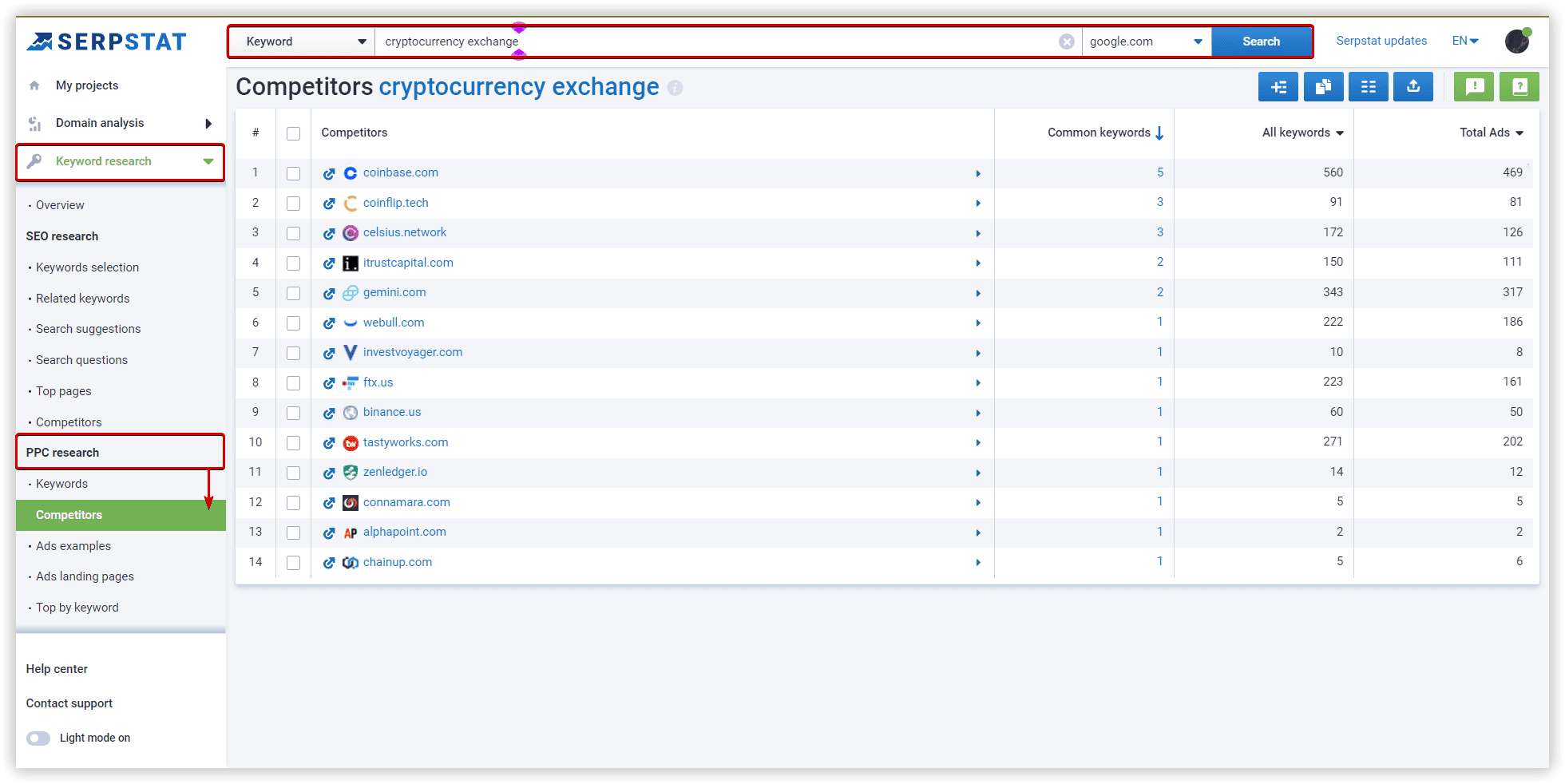Open Ads landing pages in the sidebar
The image size is (1565, 784).
pyautogui.click(x=85, y=576)
